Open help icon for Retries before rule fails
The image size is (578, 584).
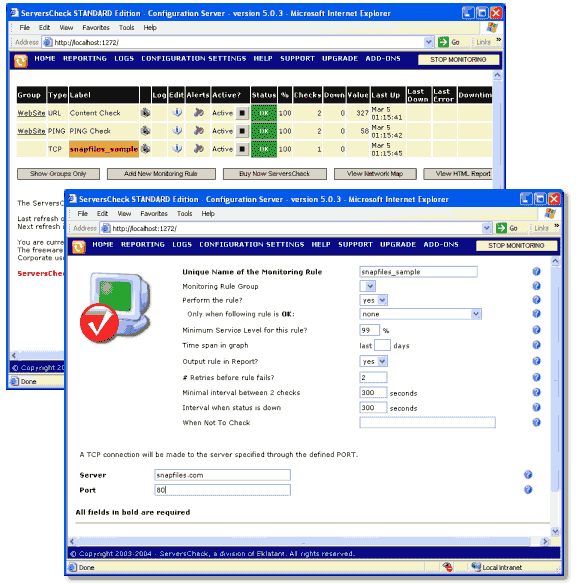click(536, 377)
